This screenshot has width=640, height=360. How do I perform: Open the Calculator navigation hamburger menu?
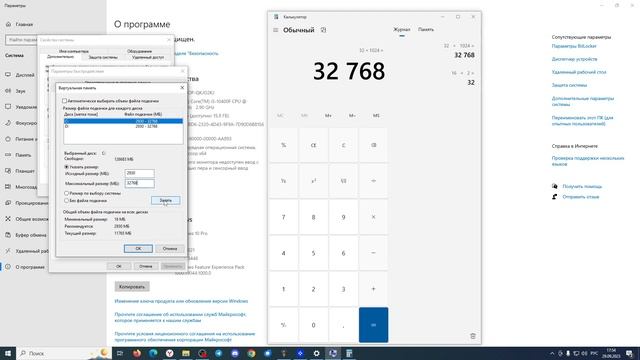pyautogui.click(x=276, y=30)
